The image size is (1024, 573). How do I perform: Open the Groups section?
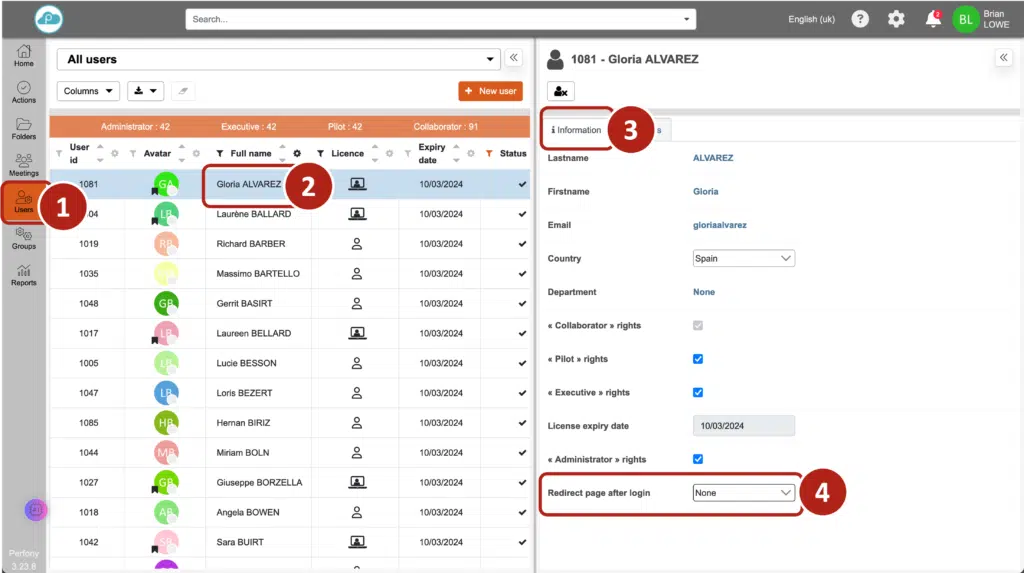[x=23, y=238]
